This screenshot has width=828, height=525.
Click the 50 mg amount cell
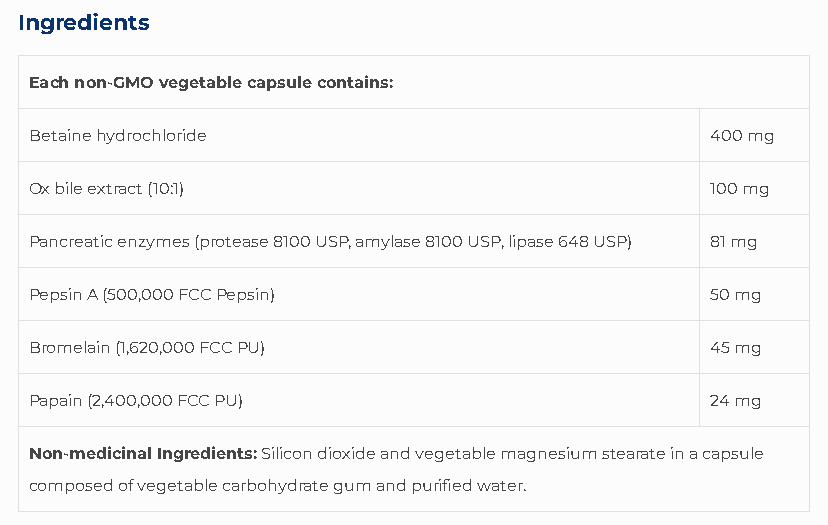coord(735,294)
